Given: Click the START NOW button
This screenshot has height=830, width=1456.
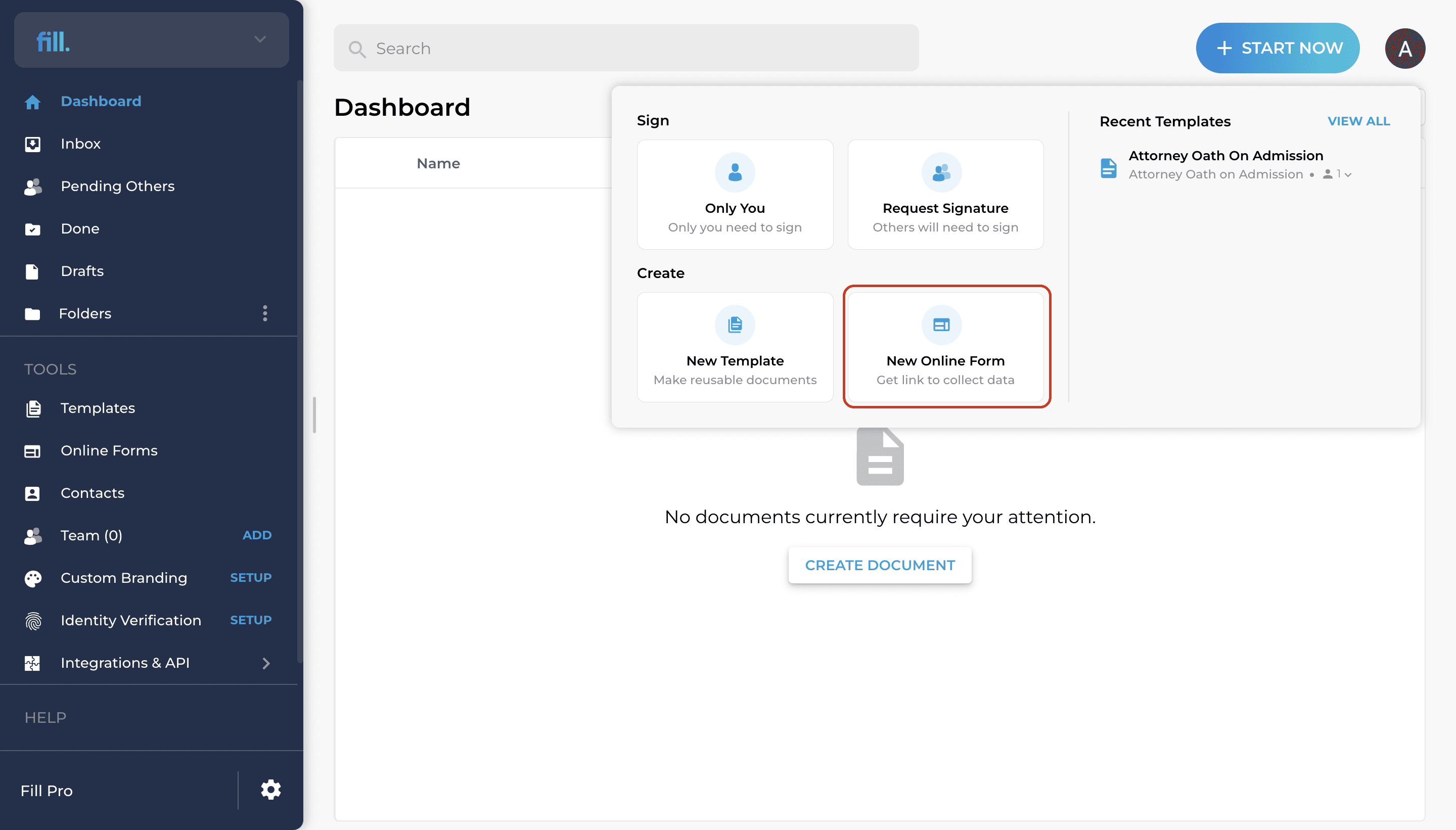Looking at the screenshot, I should 1277,49.
